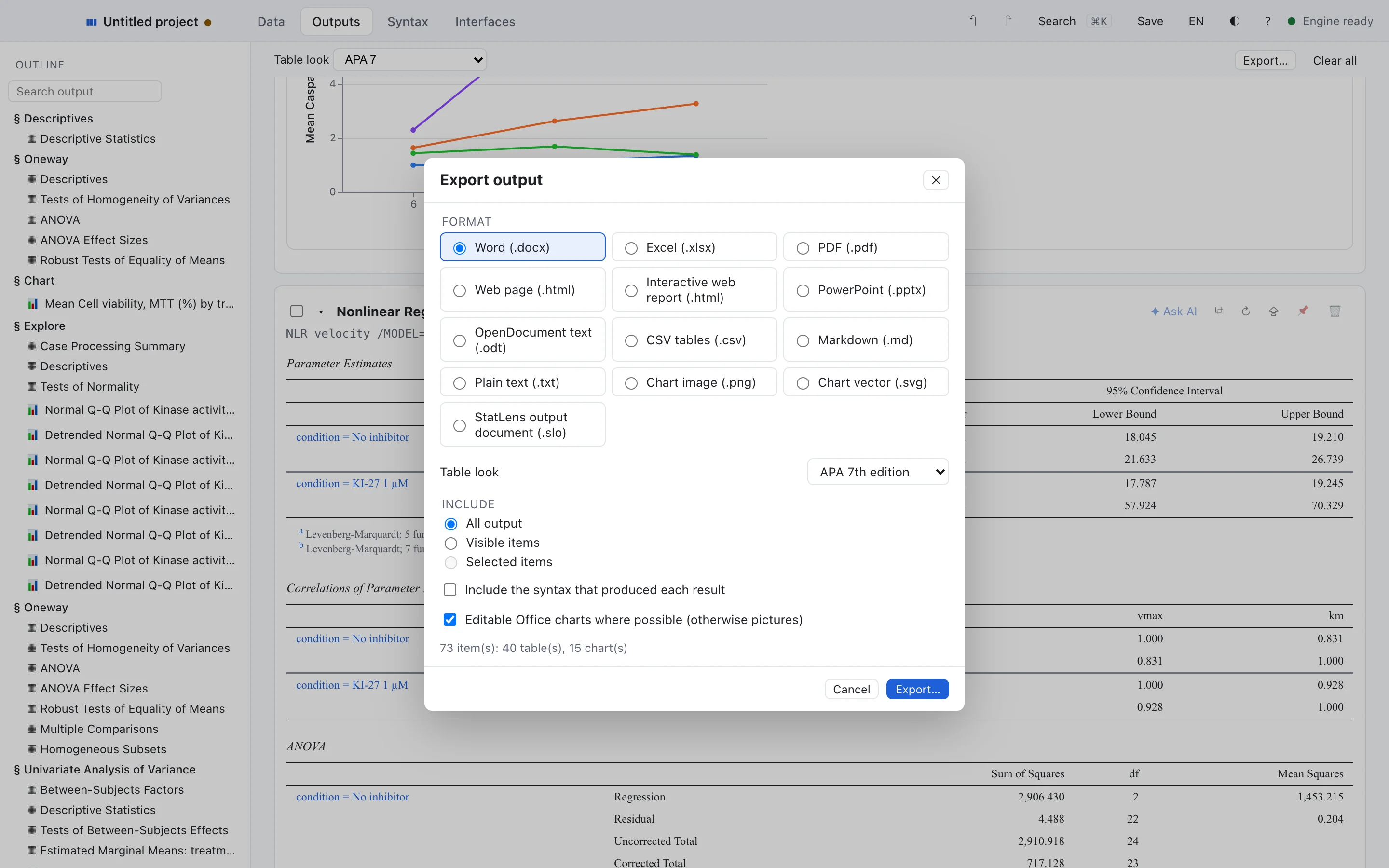Enable Include the syntax checkbox

450,590
